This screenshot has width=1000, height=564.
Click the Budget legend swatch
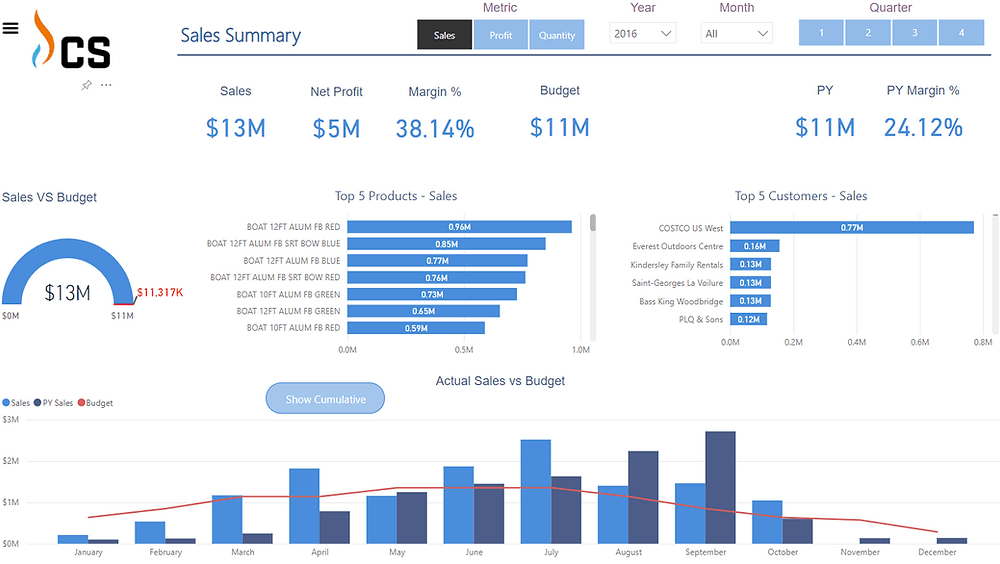coord(81,403)
